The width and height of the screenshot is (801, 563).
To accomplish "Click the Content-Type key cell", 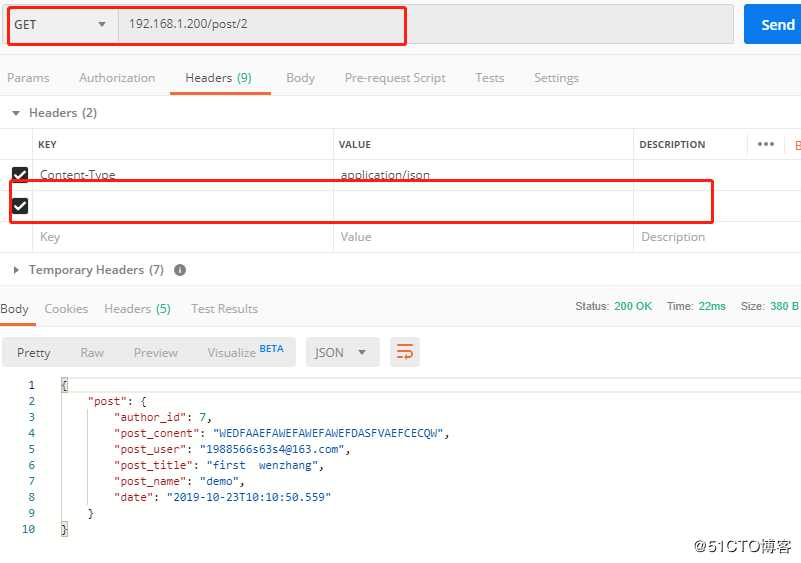I will point(183,175).
